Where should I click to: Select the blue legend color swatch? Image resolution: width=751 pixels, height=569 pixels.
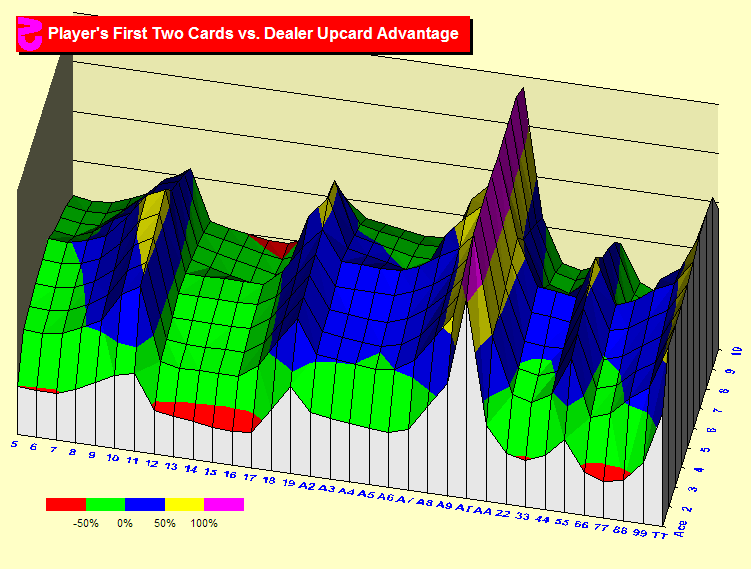pyautogui.click(x=145, y=505)
